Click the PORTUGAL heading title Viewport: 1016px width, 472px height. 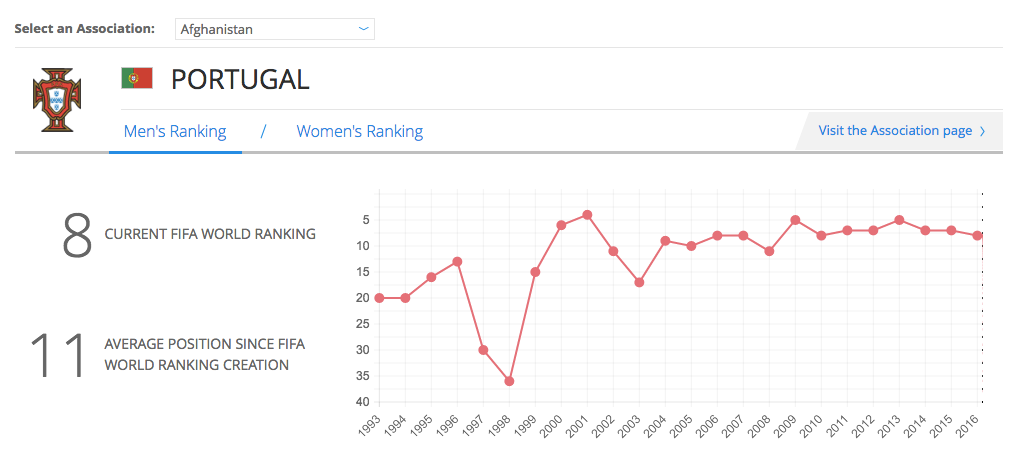[x=240, y=79]
